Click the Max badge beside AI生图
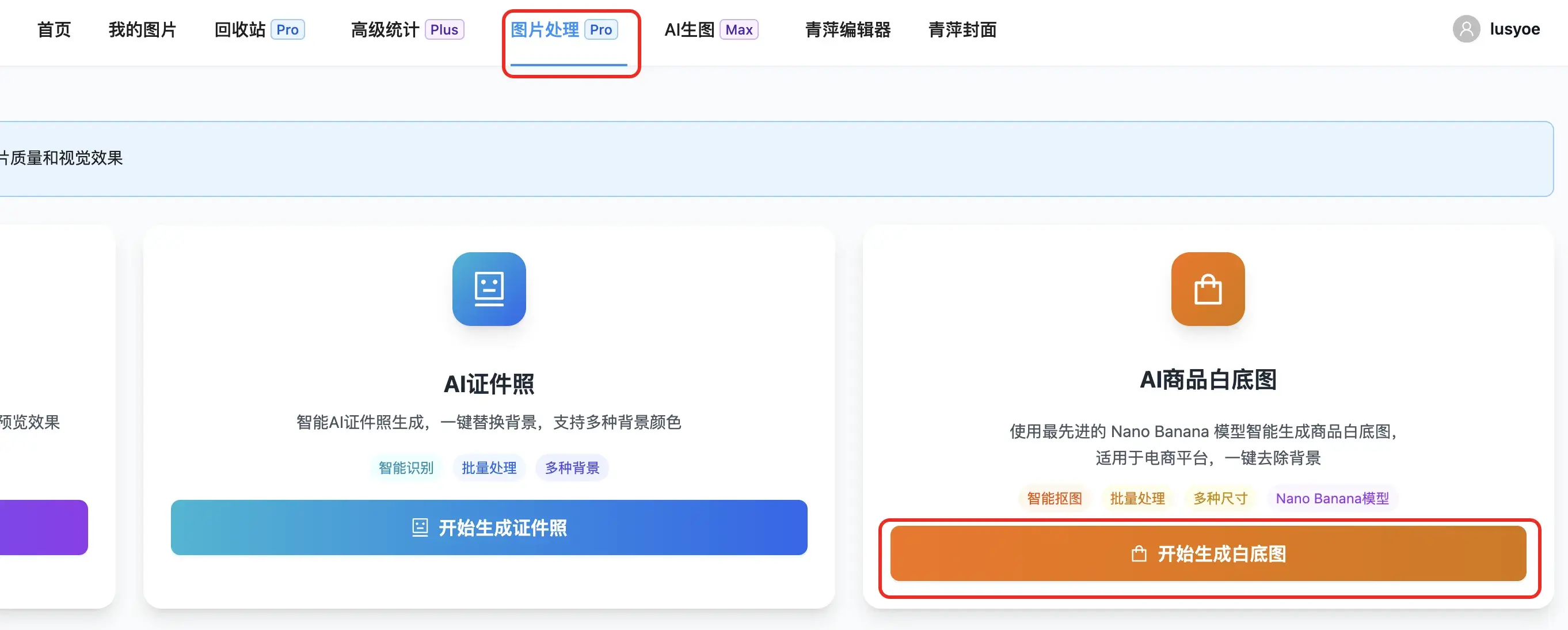Screen dimensions: 1568x630 pyautogui.click(x=739, y=29)
